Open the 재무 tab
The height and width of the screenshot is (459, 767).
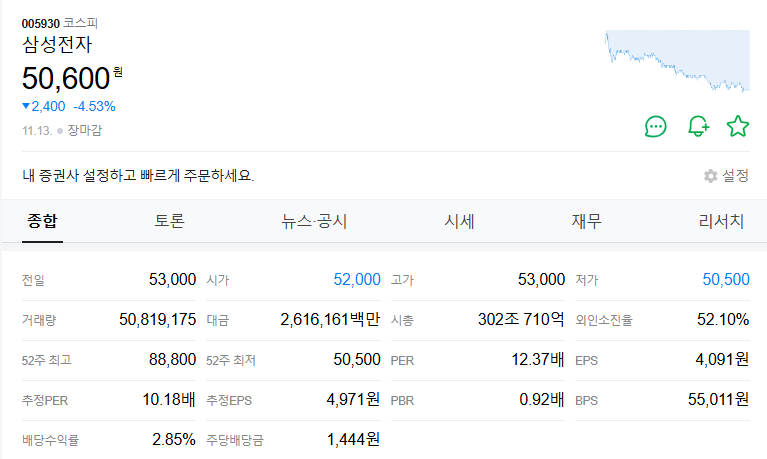point(587,221)
